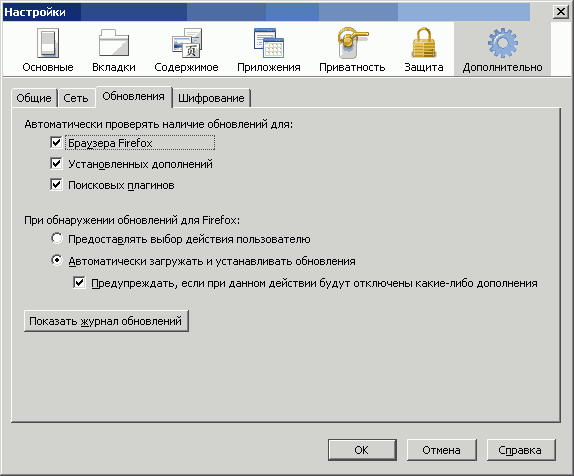Switch to the Общие tab

click(34, 98)
